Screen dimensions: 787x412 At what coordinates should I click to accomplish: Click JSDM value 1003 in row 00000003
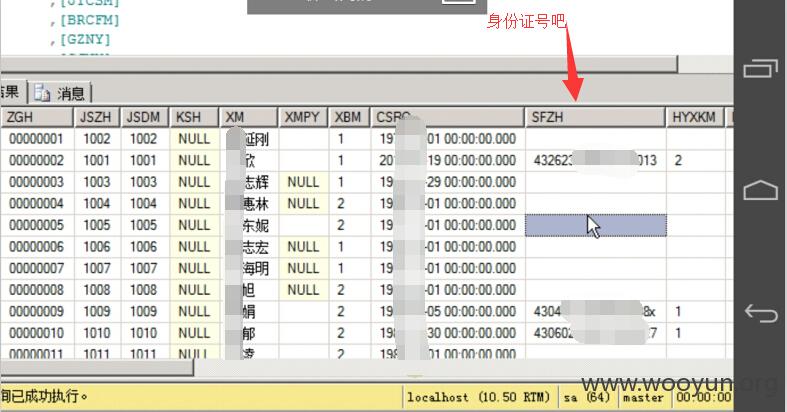click(144, 182)
